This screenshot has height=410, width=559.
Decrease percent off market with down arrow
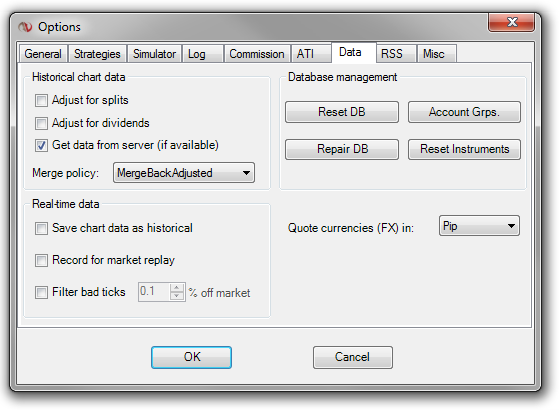[176, 296]
